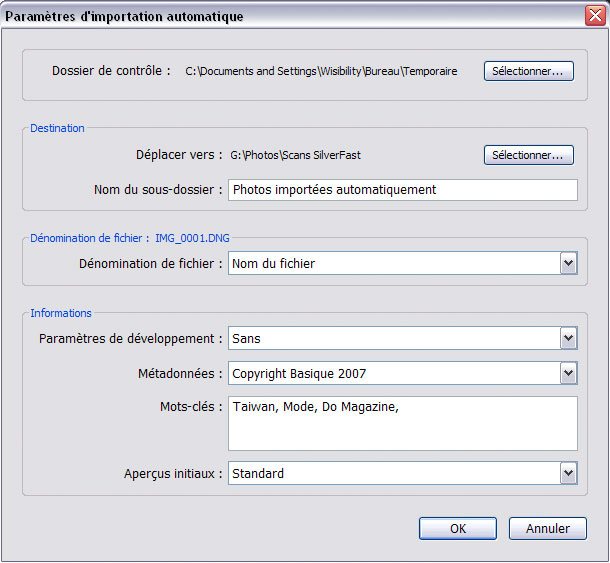Click the Informations group label
This screenshot has height=563, width=610.
pos(61,313)
